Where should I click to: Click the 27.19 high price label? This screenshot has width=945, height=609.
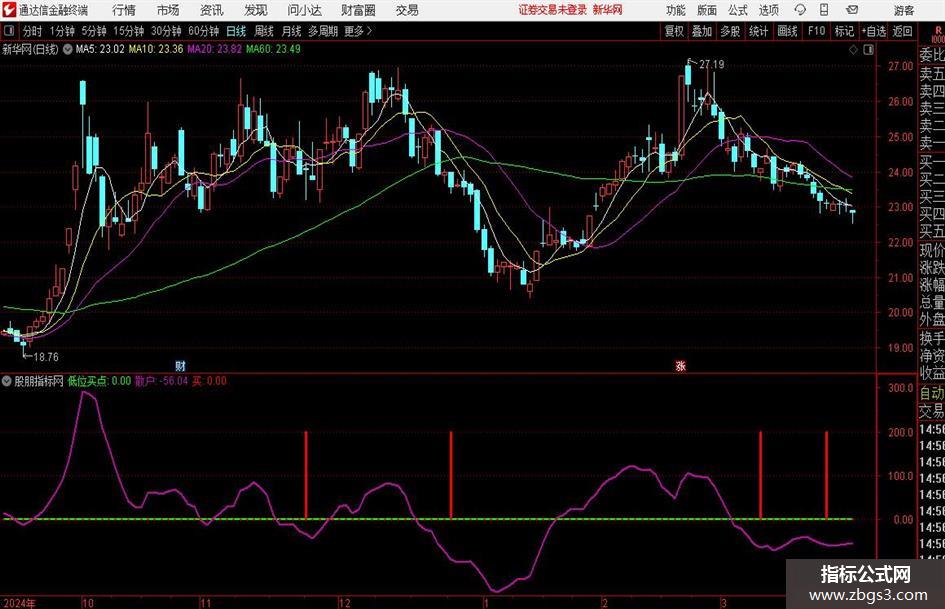(x=712, y=65)
